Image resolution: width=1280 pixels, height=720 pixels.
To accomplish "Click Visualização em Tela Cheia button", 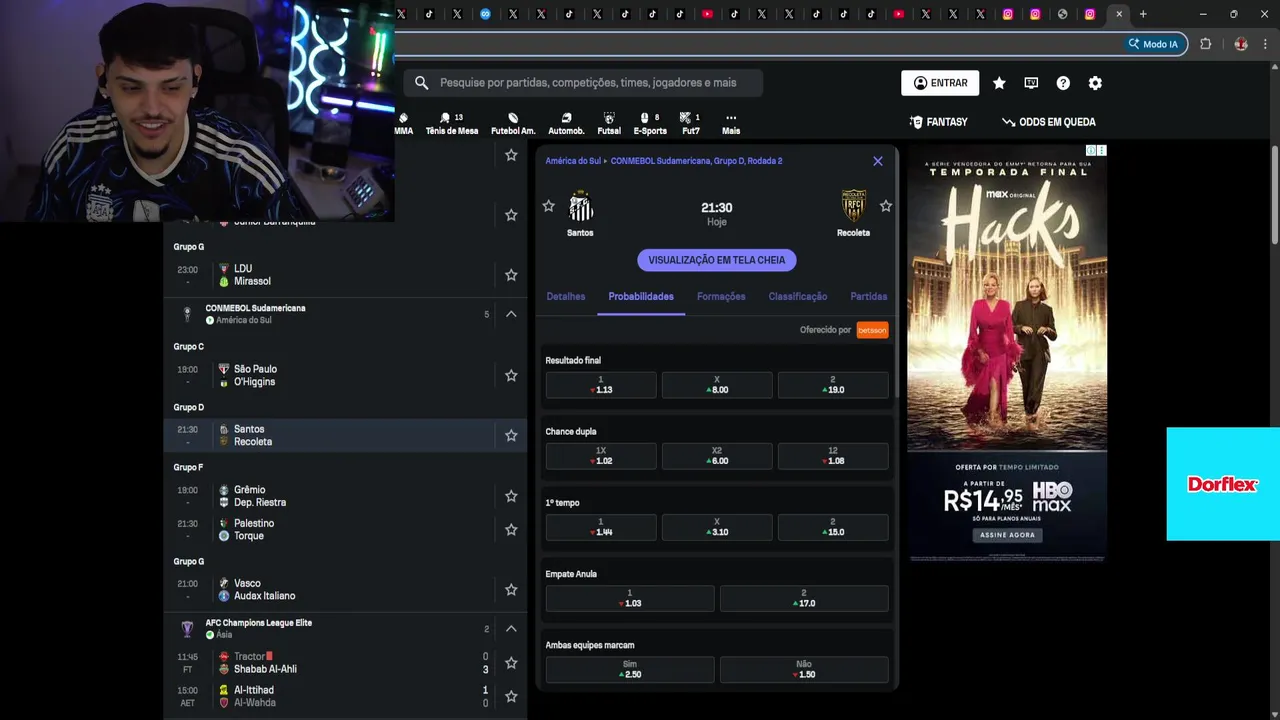I will pyautogui.click(x=717, y=260).
